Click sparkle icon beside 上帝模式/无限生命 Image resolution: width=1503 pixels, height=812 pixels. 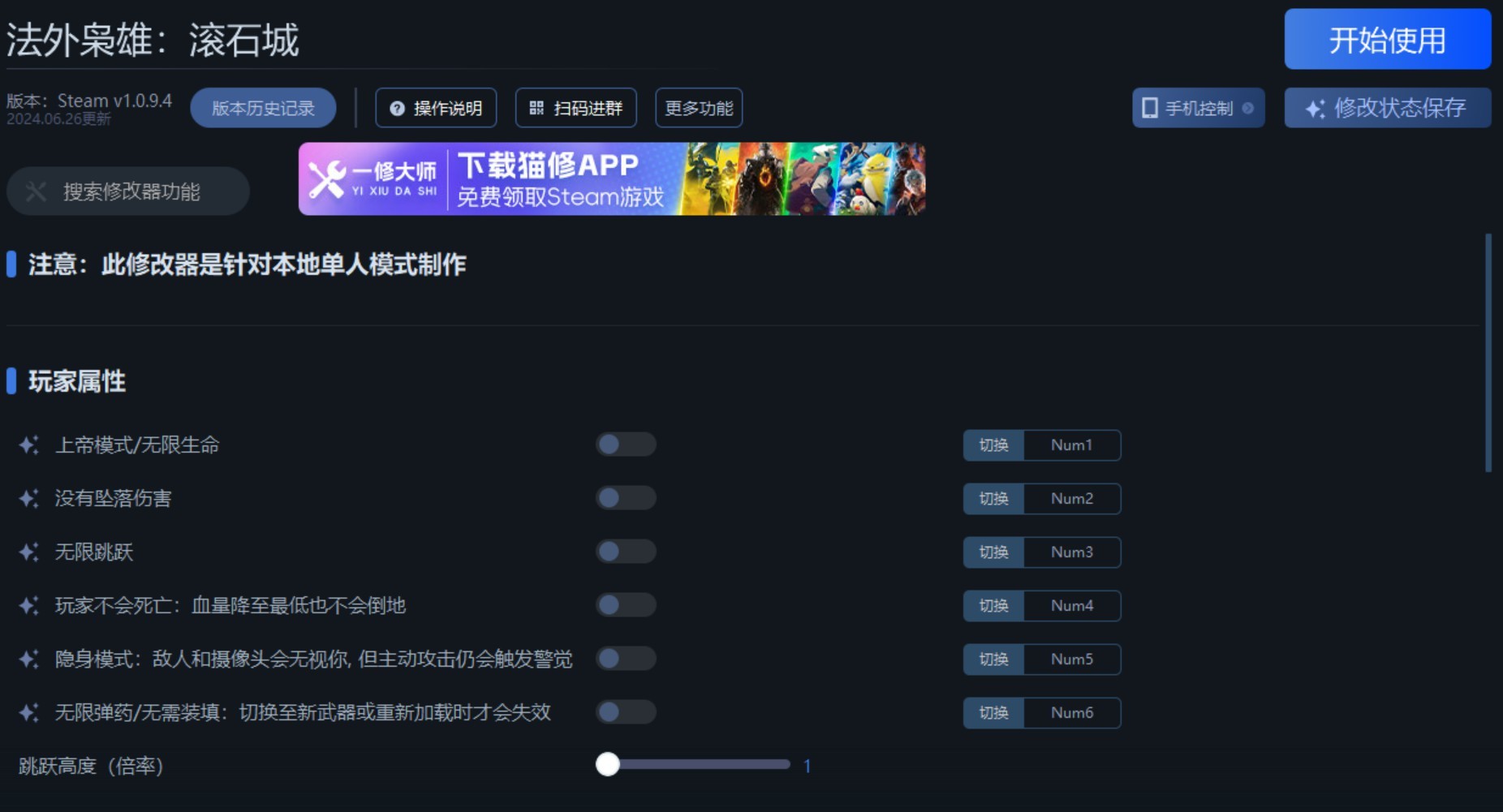click(x=28, y=445)
